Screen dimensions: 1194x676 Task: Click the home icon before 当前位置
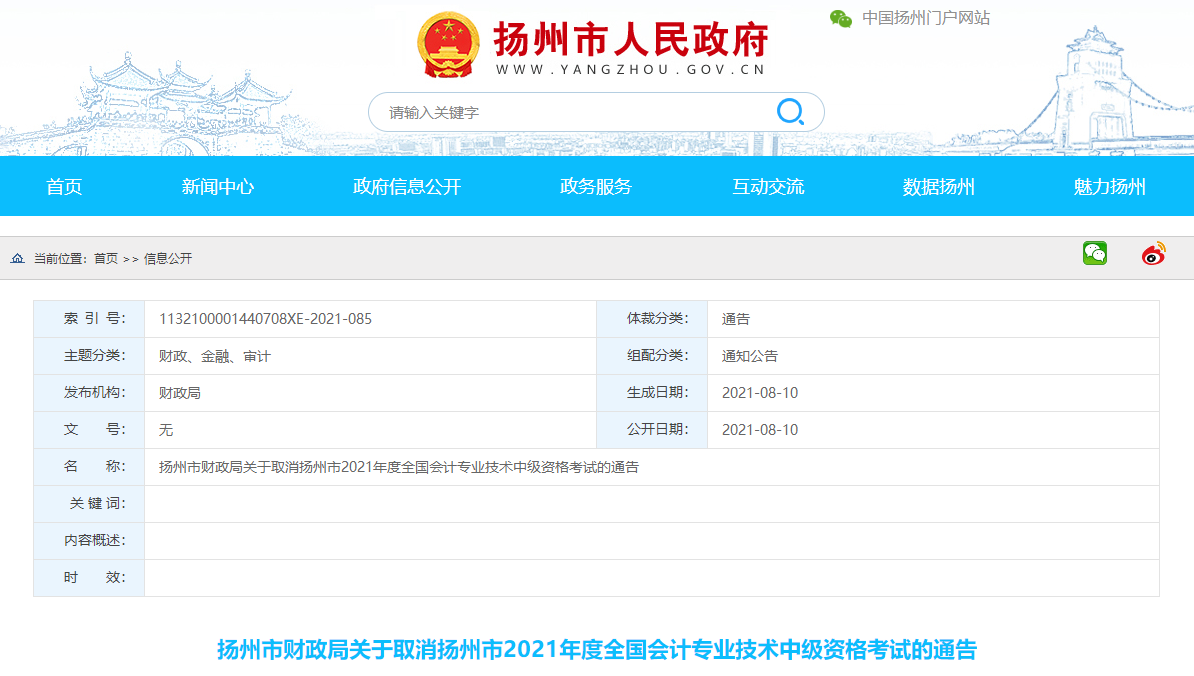pos(17,258)
